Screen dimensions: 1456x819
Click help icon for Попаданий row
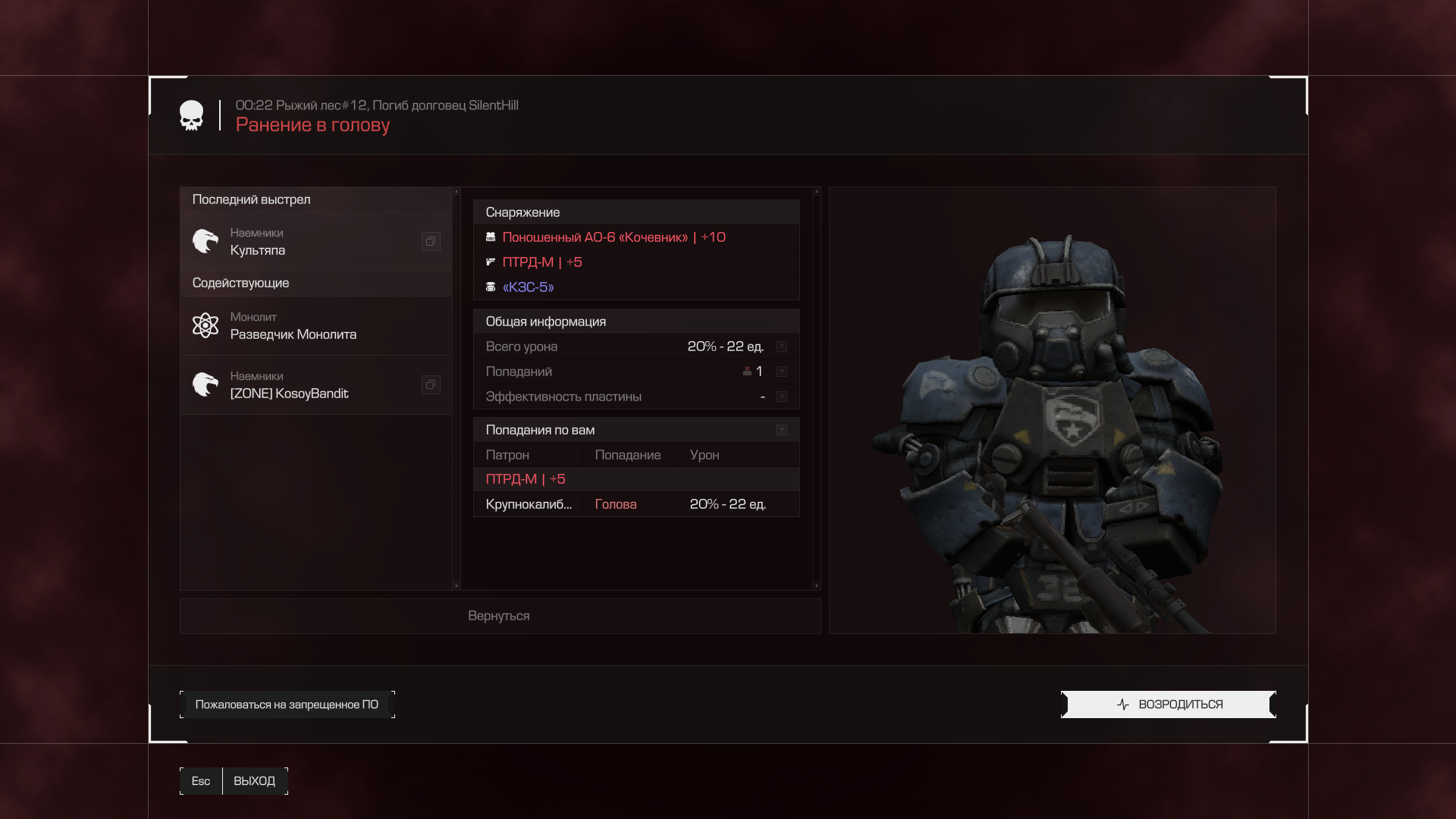tap(782, 372)
